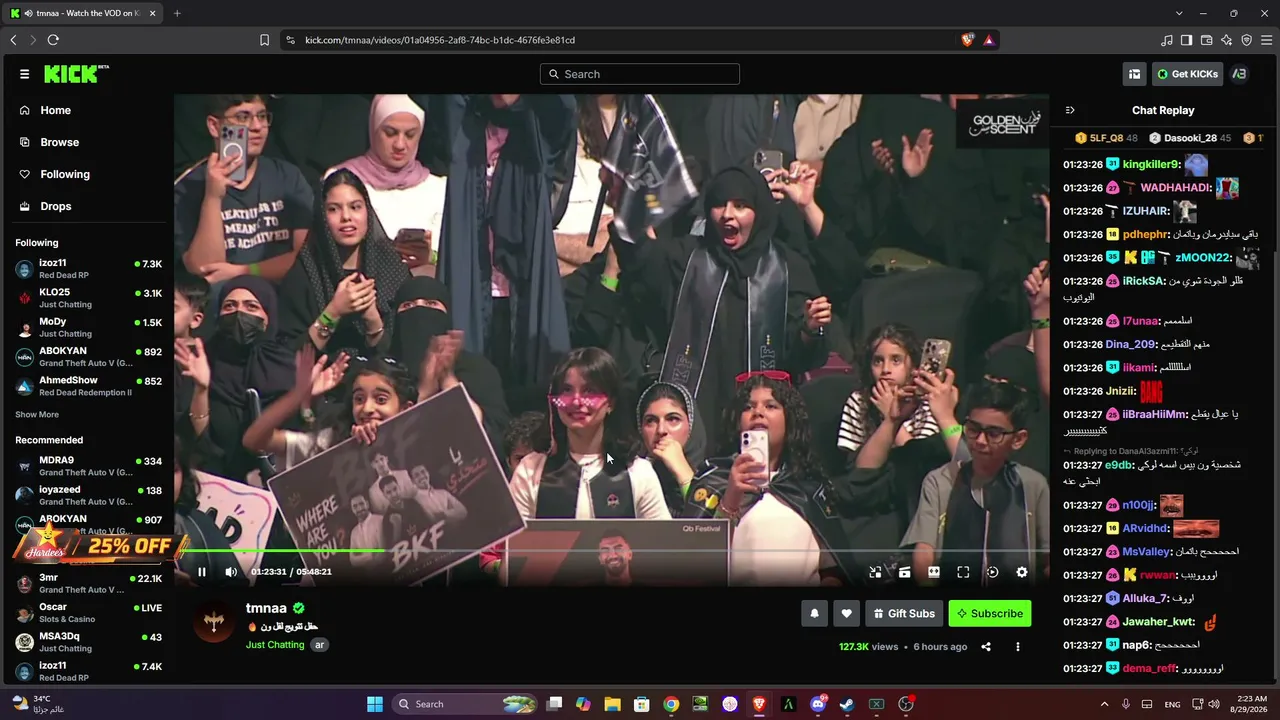Subscribe to tmnaa channel
This screenshot has width=1280, height=720.
coord(989,614)
